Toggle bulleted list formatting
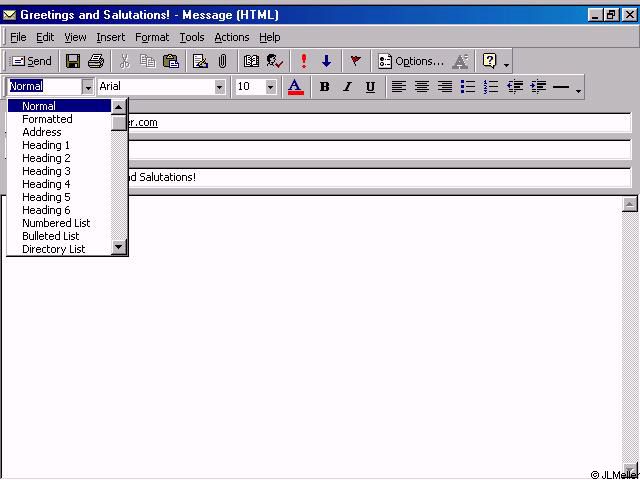The height and width of the screenshot is (480, 640). (x=468, y=87)
